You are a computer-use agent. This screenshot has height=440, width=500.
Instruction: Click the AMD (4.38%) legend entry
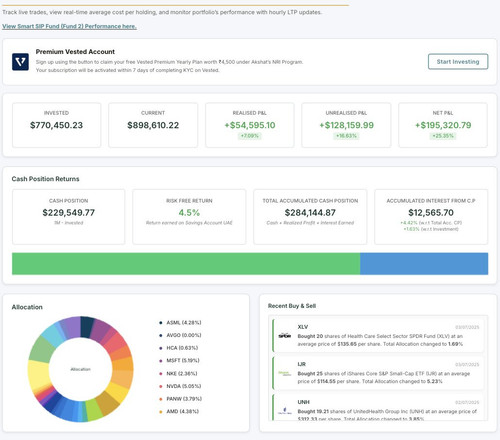[x=179, y=412]
